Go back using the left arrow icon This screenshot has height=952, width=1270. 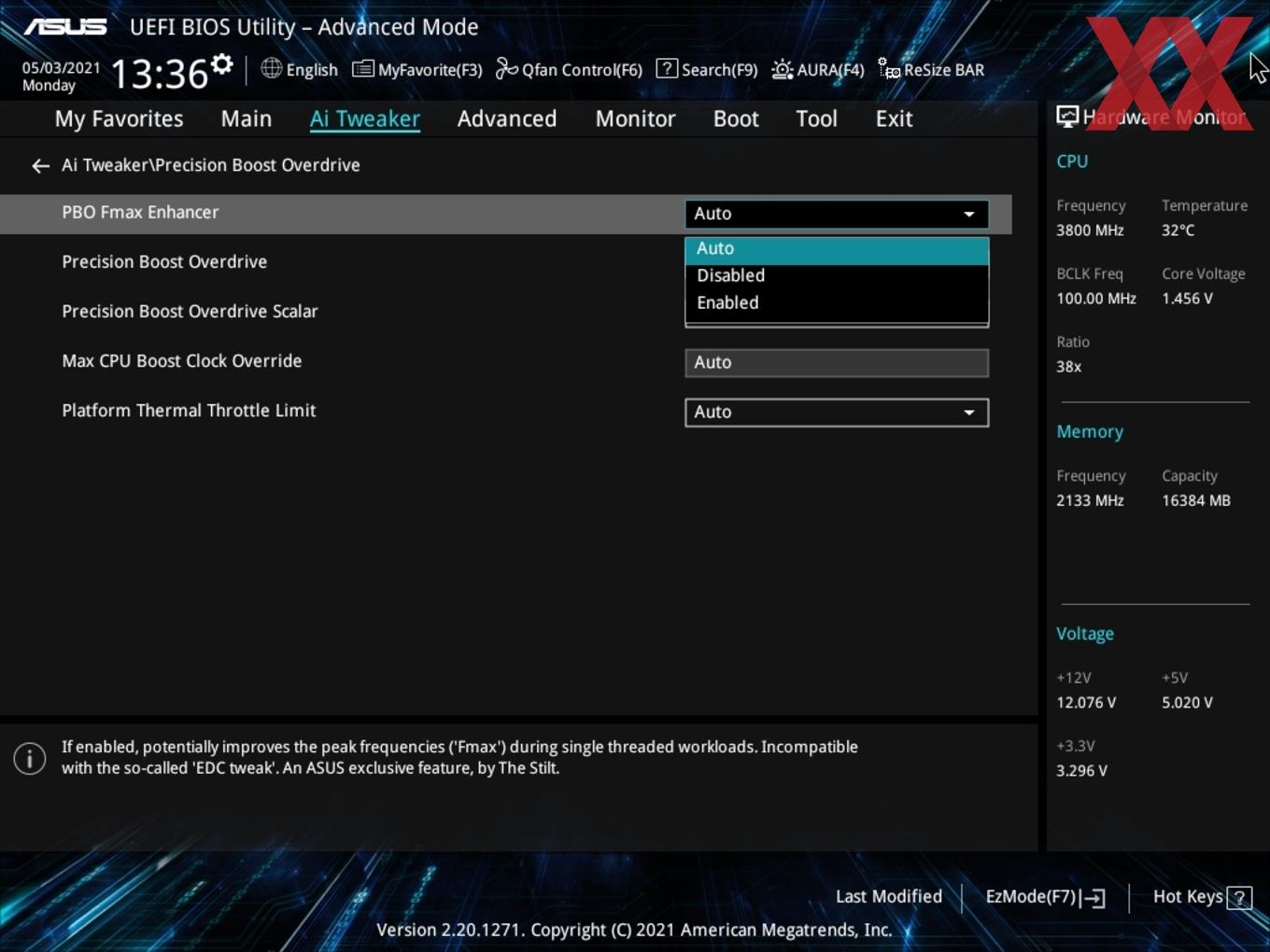click(40, 166)
